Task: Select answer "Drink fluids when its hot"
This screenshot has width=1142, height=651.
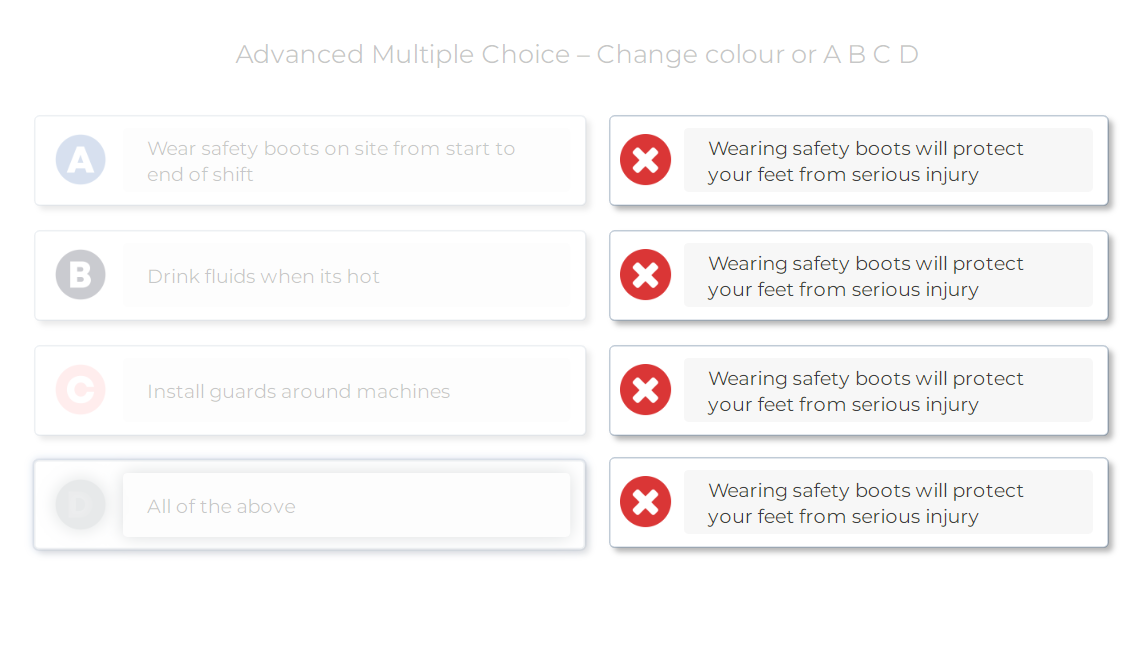Action: coord(263,277)
